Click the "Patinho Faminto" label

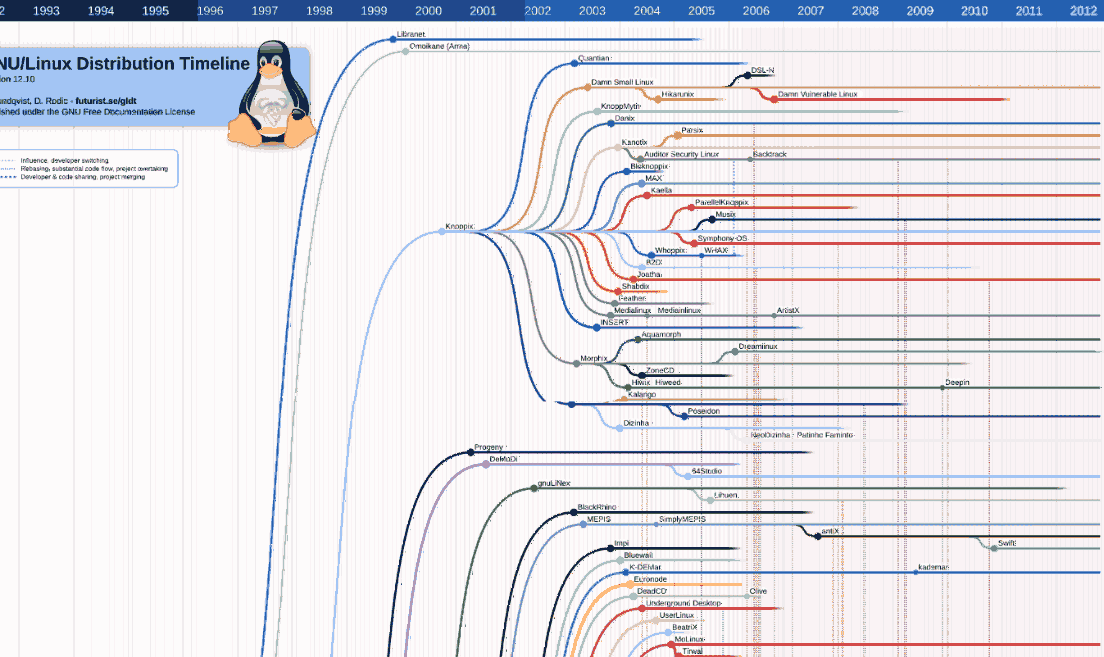(825, 435)
